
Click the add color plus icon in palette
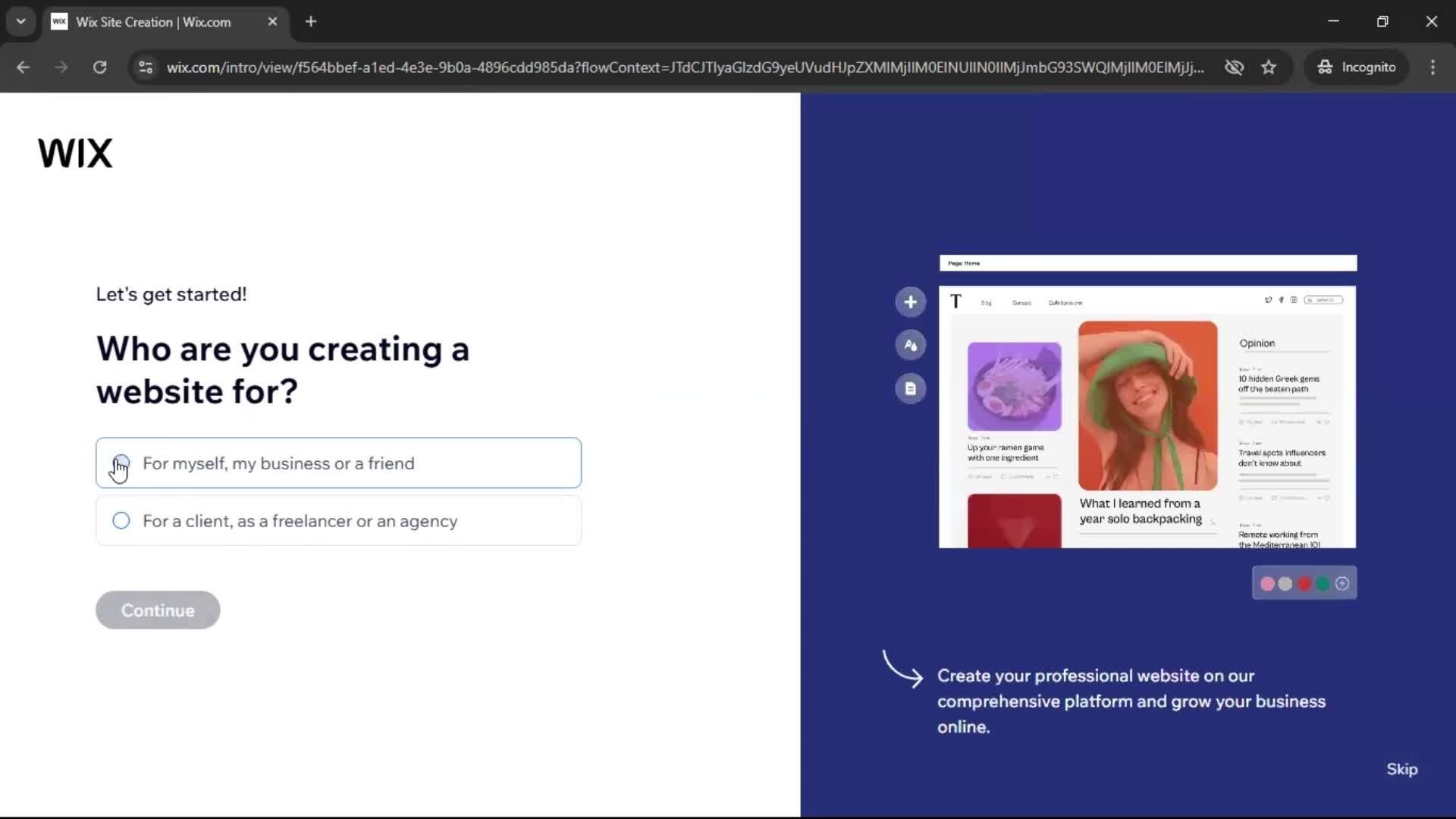click(x=1342, y=584)
